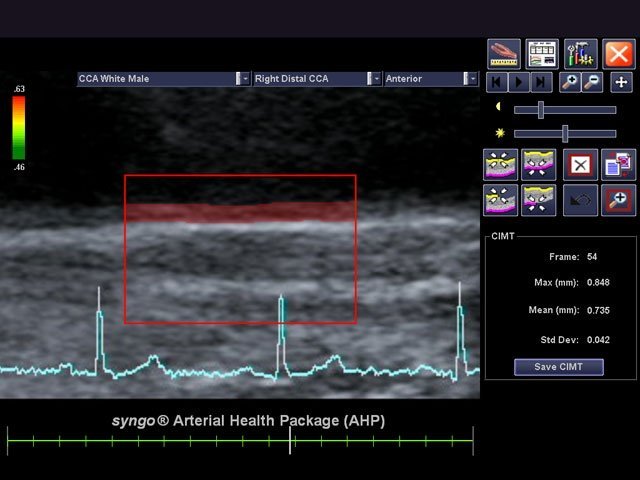Play the cine loop

coord(519,82)
